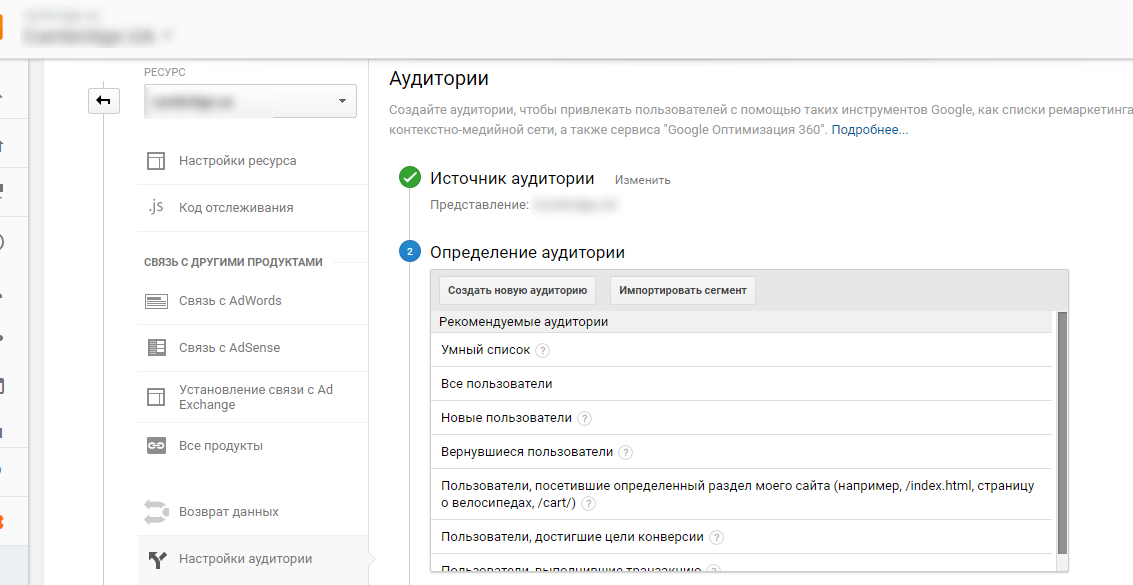Click the help icon beside Умный список
The width and height of the screenshot is (1133, 585).
543,351
